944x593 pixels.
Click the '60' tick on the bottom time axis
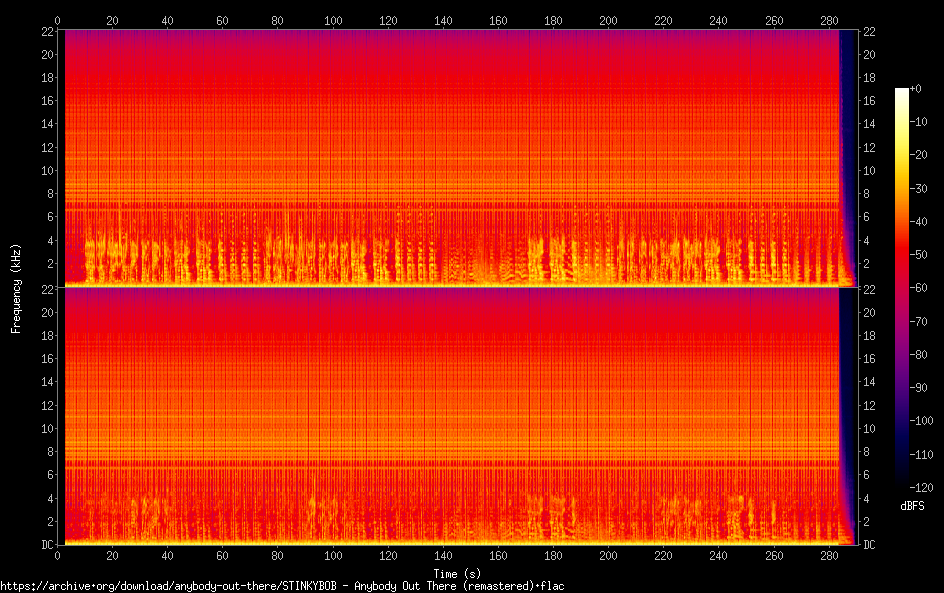coord(223,556)
